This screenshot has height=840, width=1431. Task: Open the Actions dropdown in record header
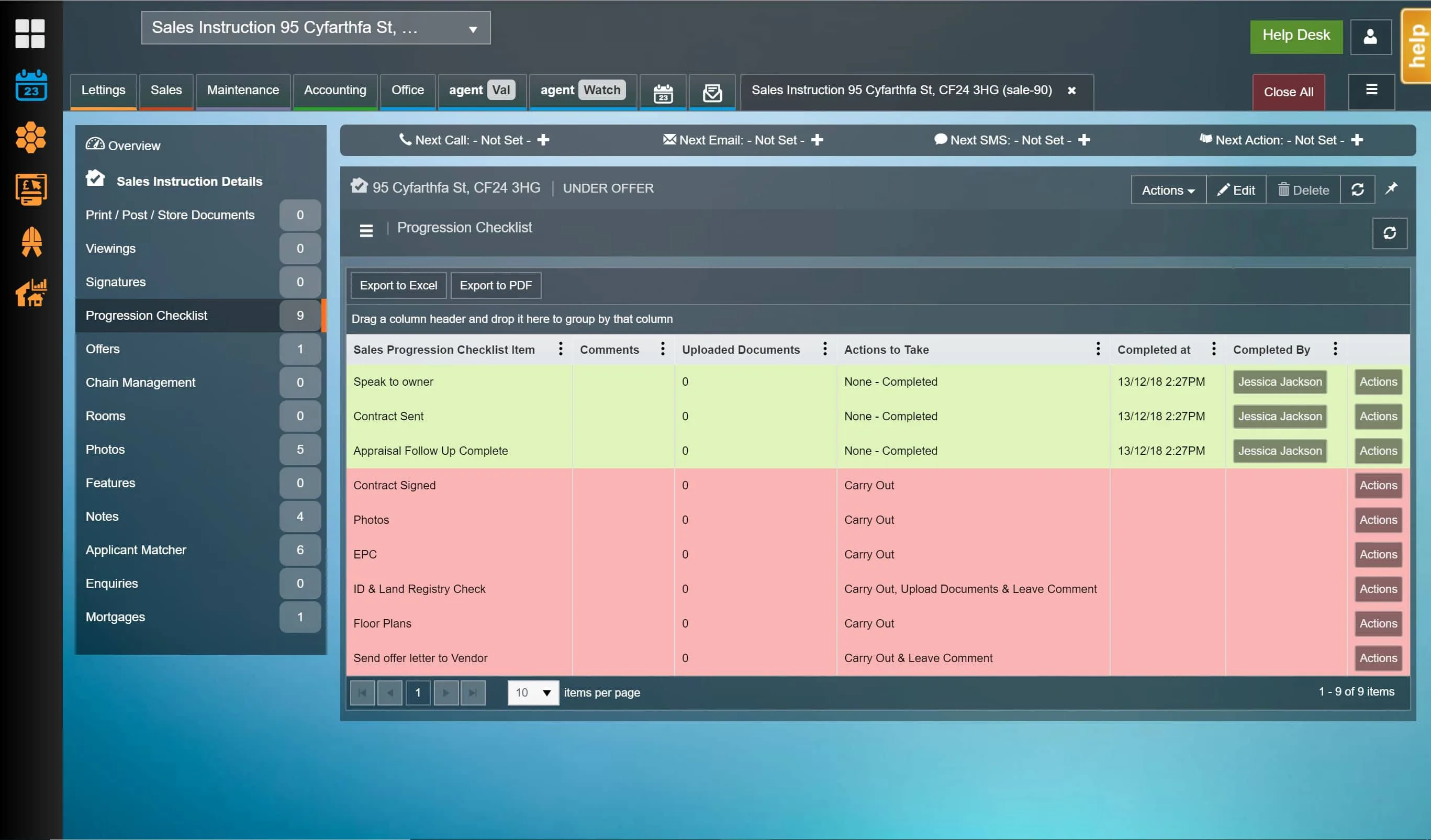point(1168,191)
